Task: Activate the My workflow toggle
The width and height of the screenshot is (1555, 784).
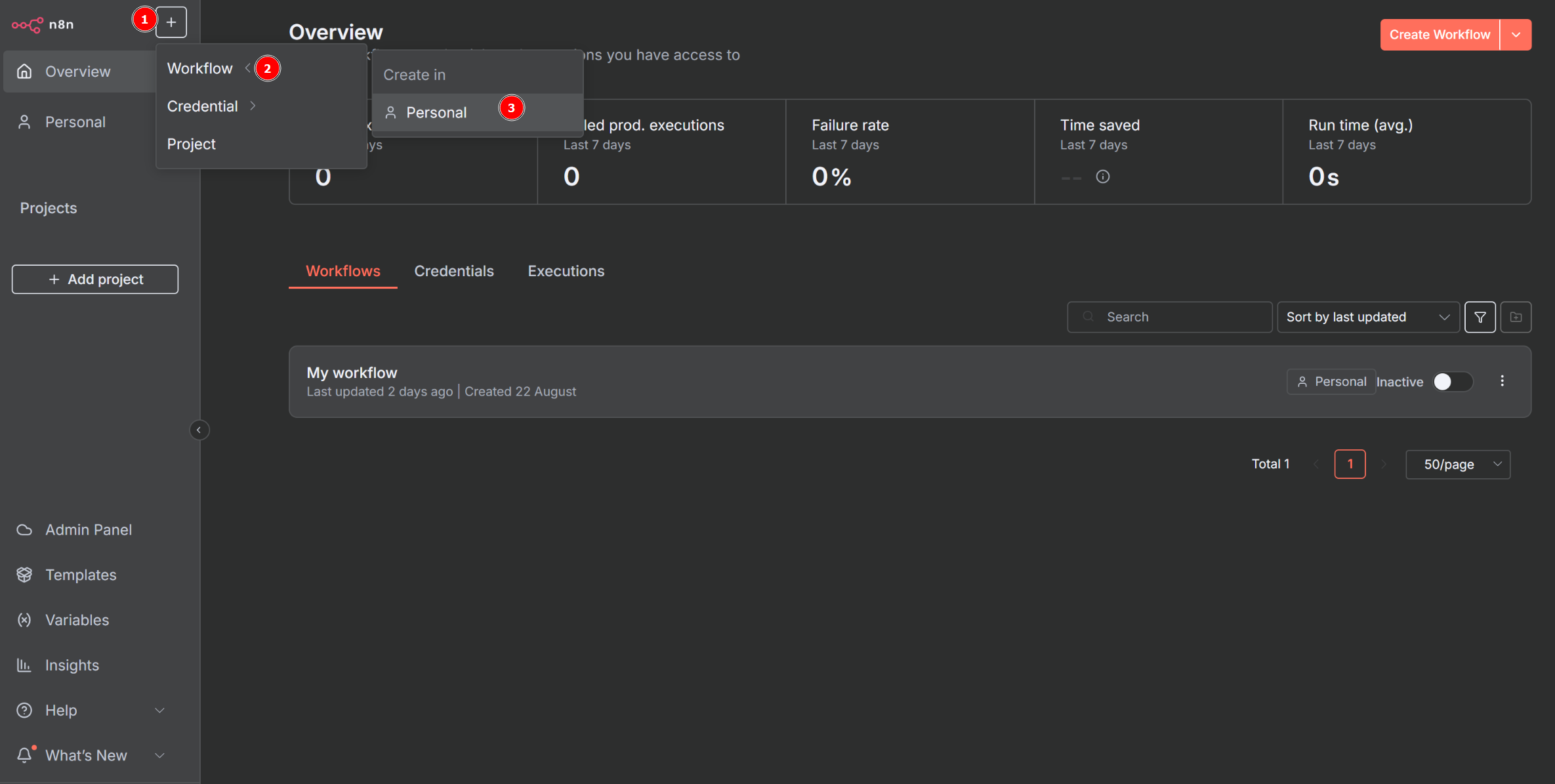Action: (1451, 382)
